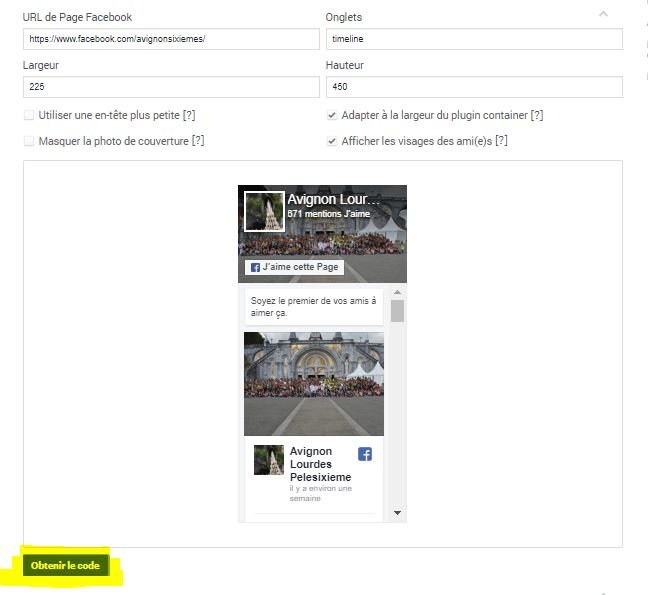Image resolution: width=648 pixels, height=595 pixels.
Task: Click the widget scrollbar up arrow
Action: tap(397, 292)
